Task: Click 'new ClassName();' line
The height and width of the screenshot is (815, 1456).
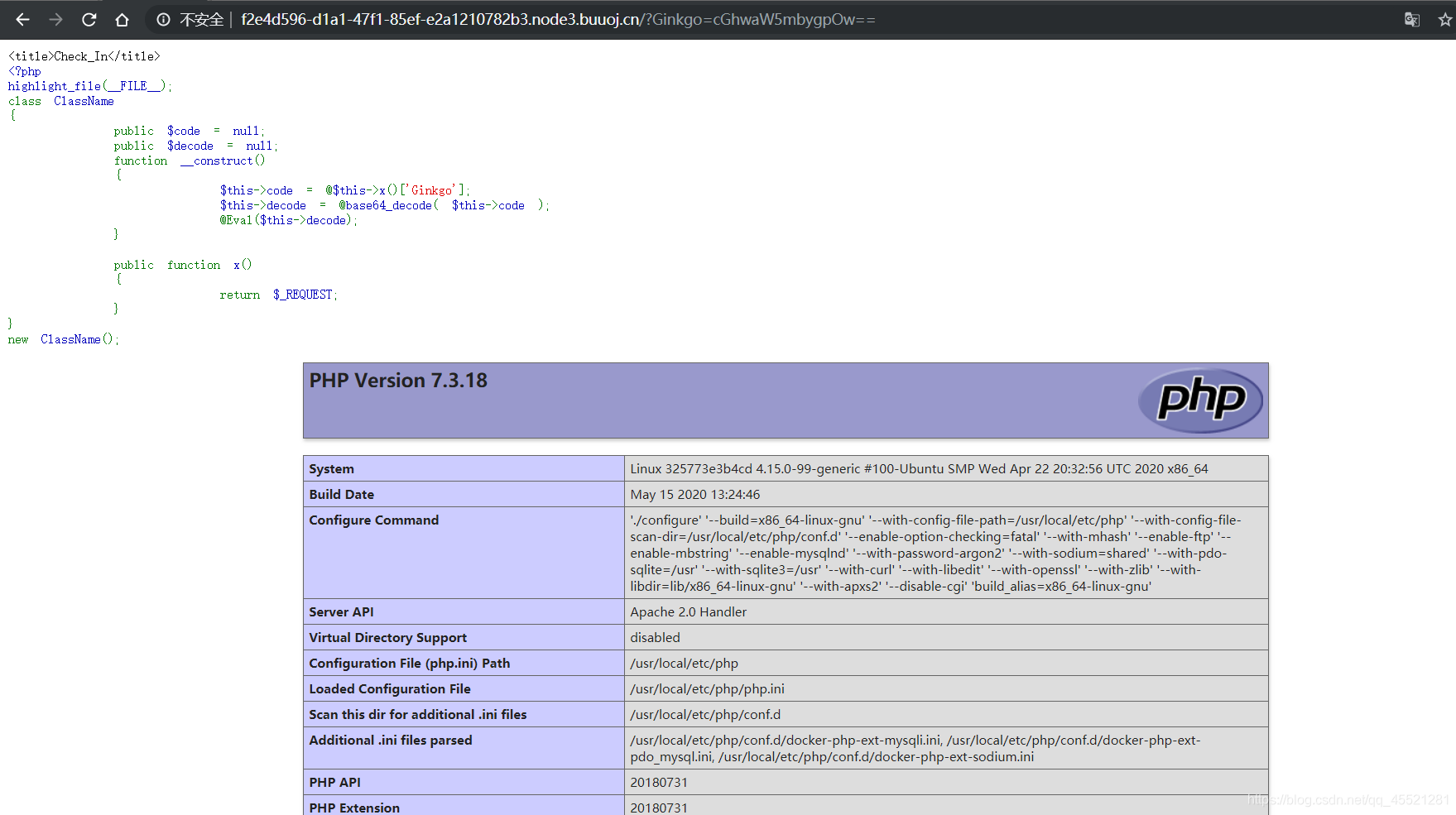Action: [x=64, y=339]
